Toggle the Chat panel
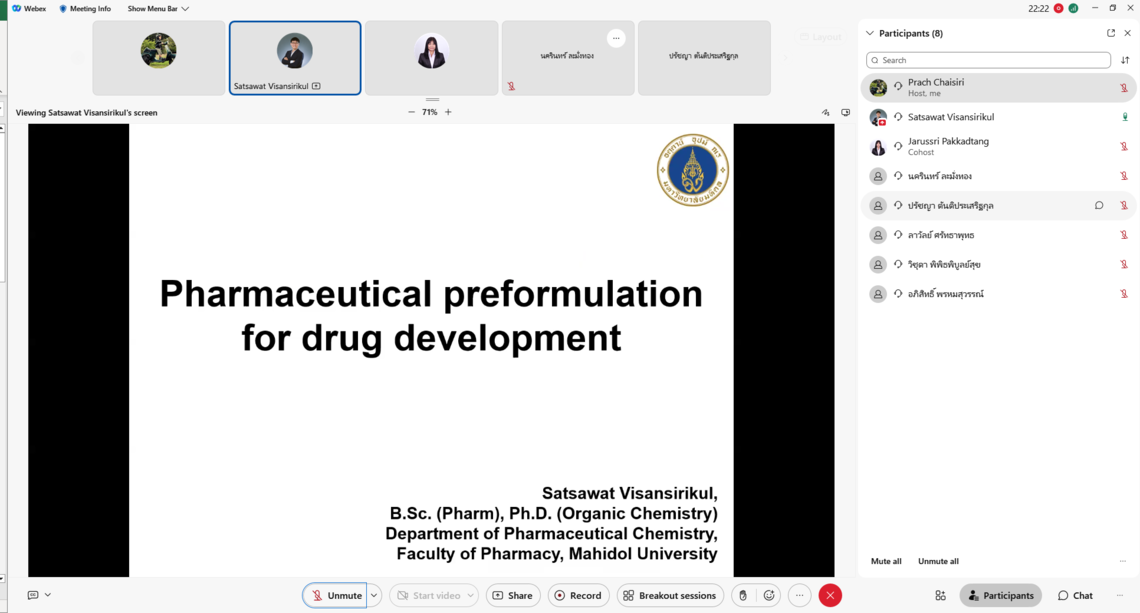Screen dimensions: 1140x613 (x=1075, y=595)
